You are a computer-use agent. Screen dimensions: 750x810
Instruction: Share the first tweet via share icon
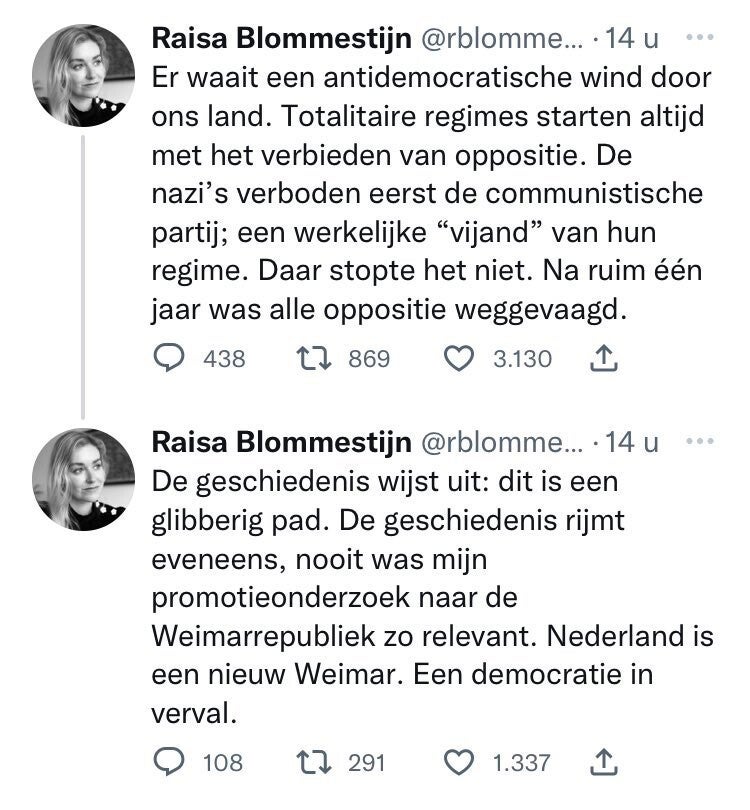tap(602, 358)
